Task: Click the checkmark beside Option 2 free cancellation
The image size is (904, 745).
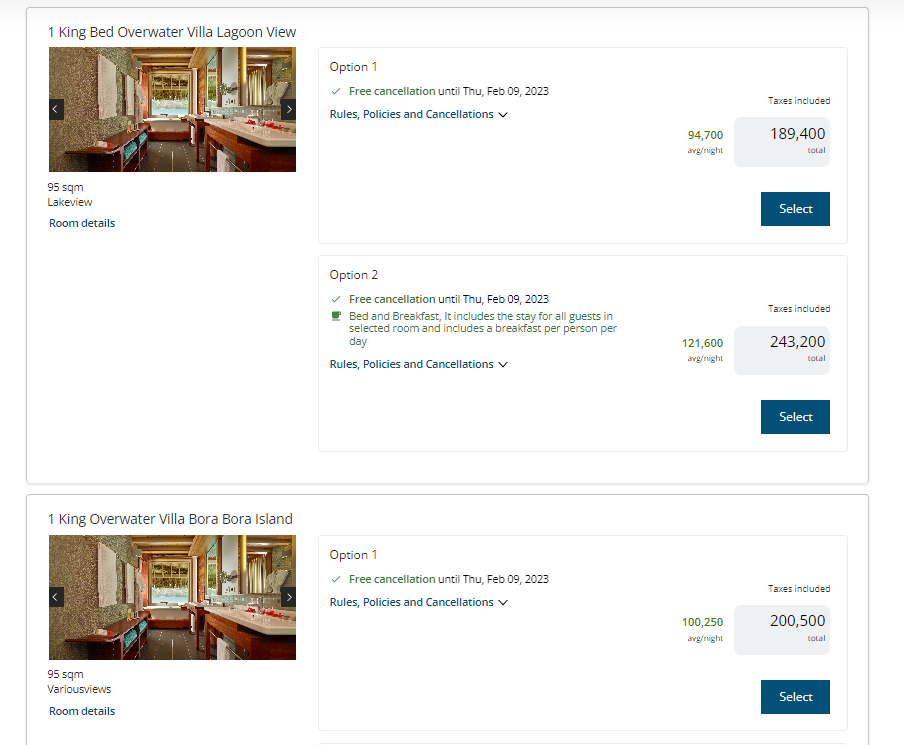Action: click(337, 299)
